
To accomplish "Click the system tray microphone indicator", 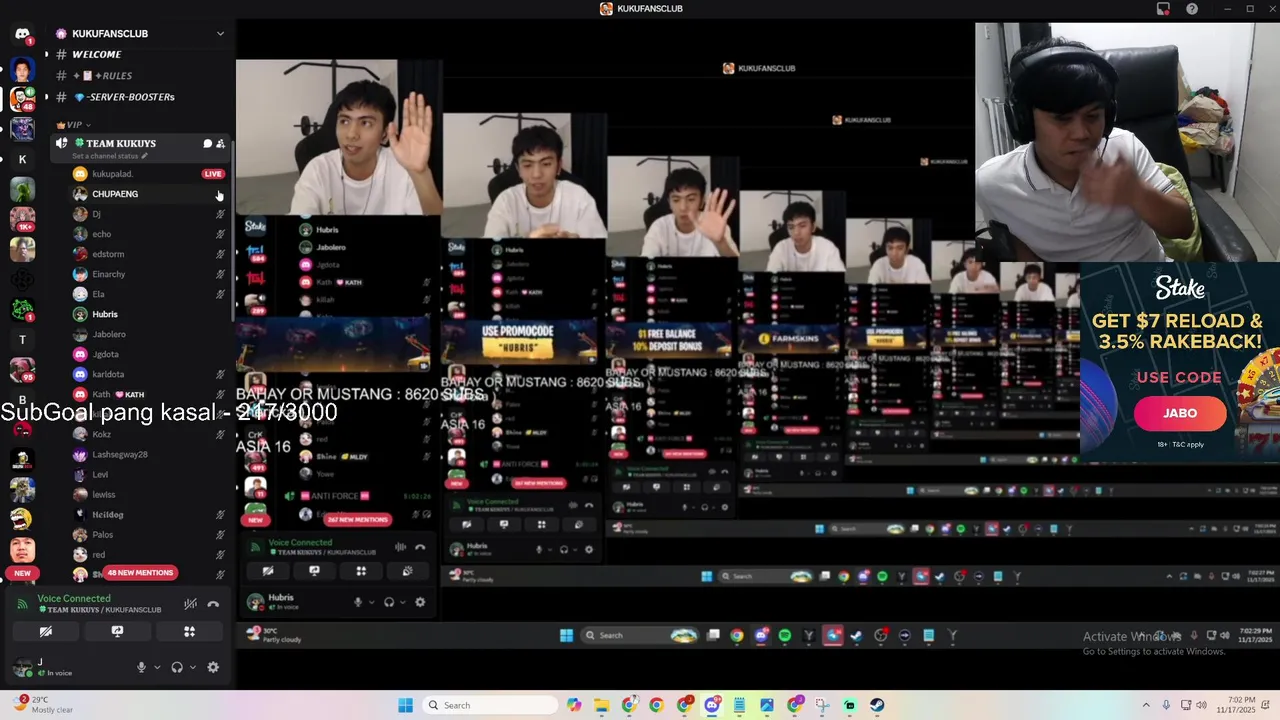I will (1166, 705).
